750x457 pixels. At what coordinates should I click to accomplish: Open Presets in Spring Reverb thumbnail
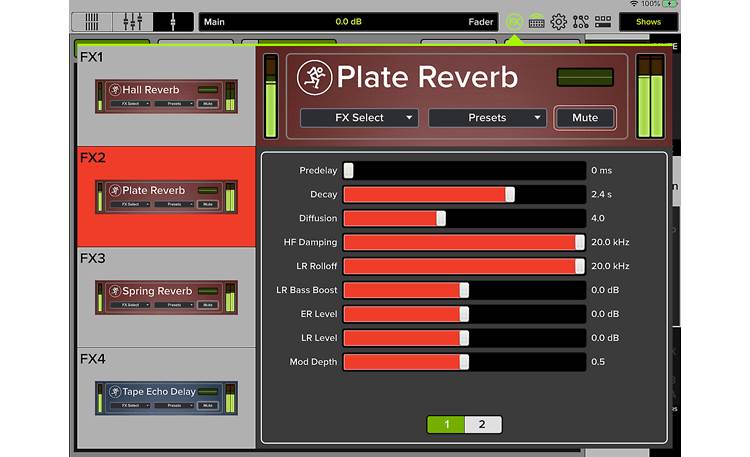pyautogui.click(x=174, y=305)
